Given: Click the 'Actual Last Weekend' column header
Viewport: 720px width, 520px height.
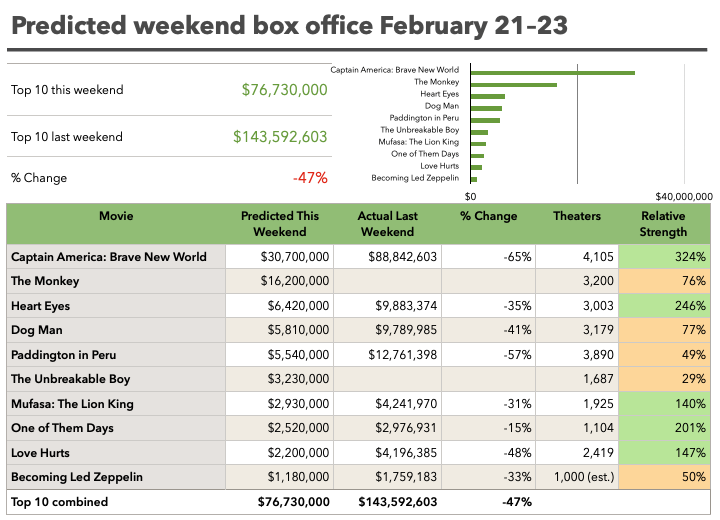Looking at the screenshot, I should (388, 224).
